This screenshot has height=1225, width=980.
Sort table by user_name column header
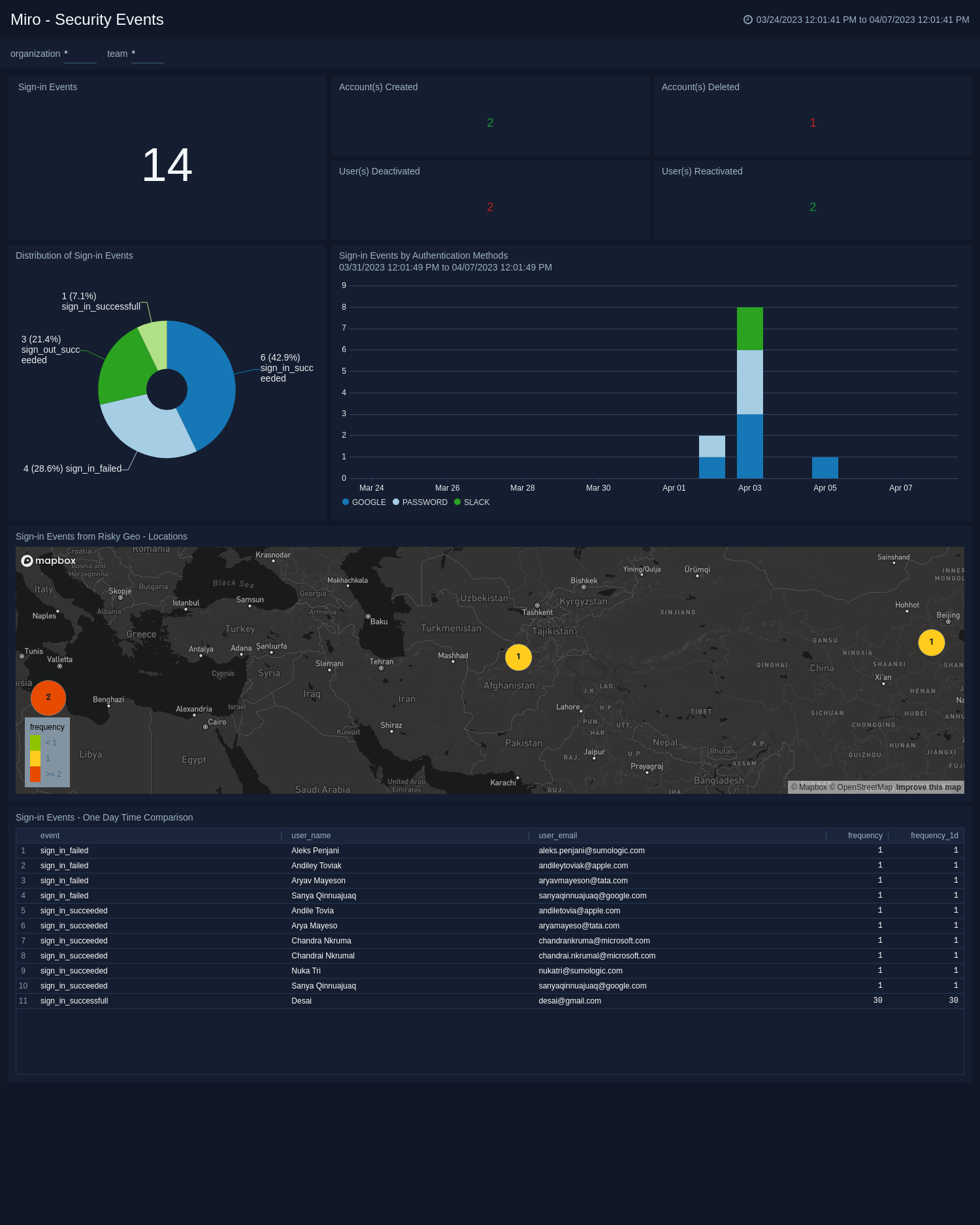311,836
